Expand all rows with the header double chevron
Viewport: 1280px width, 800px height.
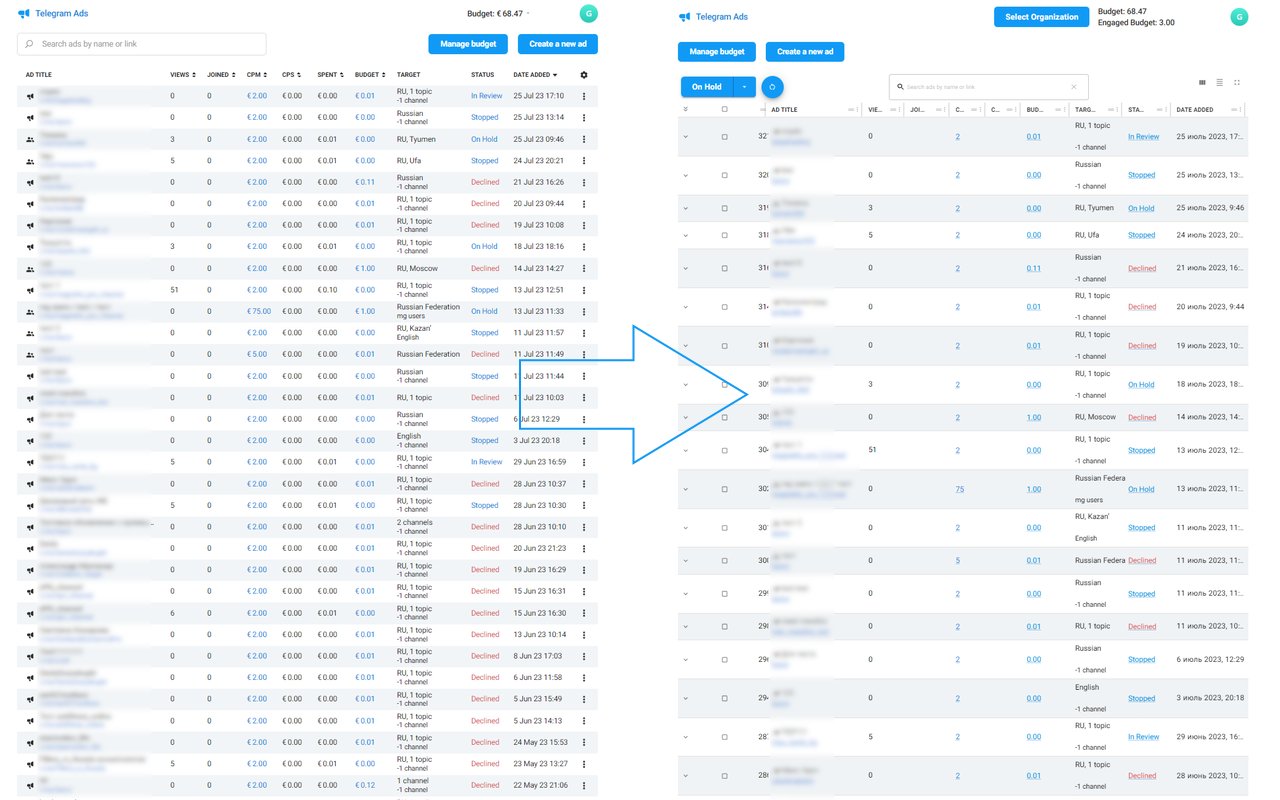686,110
